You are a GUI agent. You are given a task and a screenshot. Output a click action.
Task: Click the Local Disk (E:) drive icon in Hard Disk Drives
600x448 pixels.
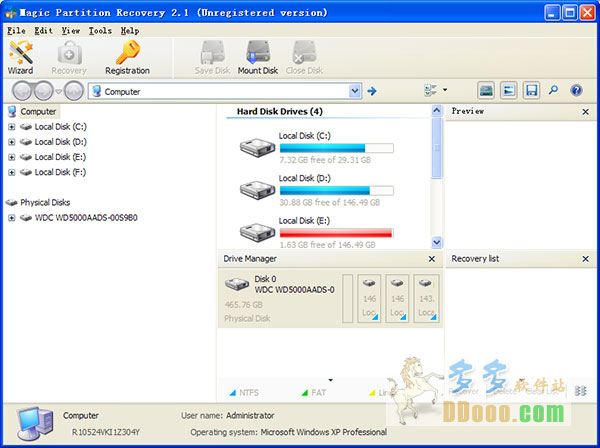(258, 232)
